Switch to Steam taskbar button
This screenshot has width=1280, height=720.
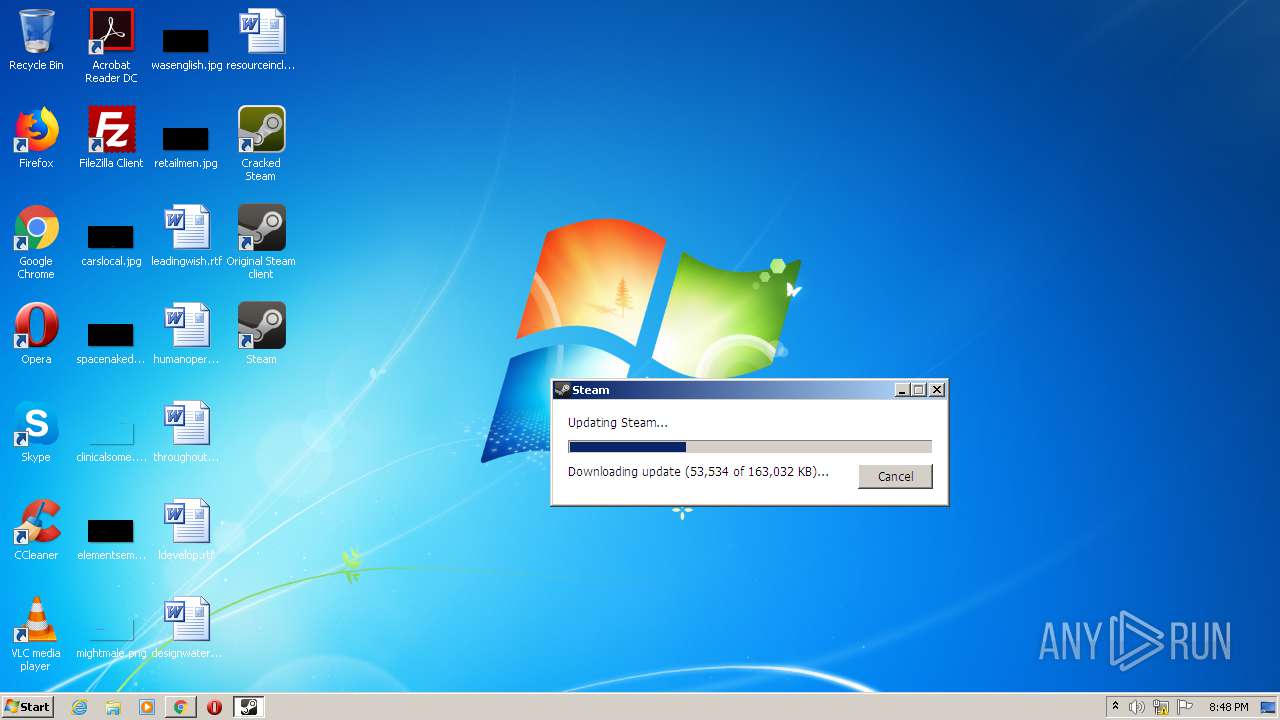pyautogui.click(x=248, y=707)
